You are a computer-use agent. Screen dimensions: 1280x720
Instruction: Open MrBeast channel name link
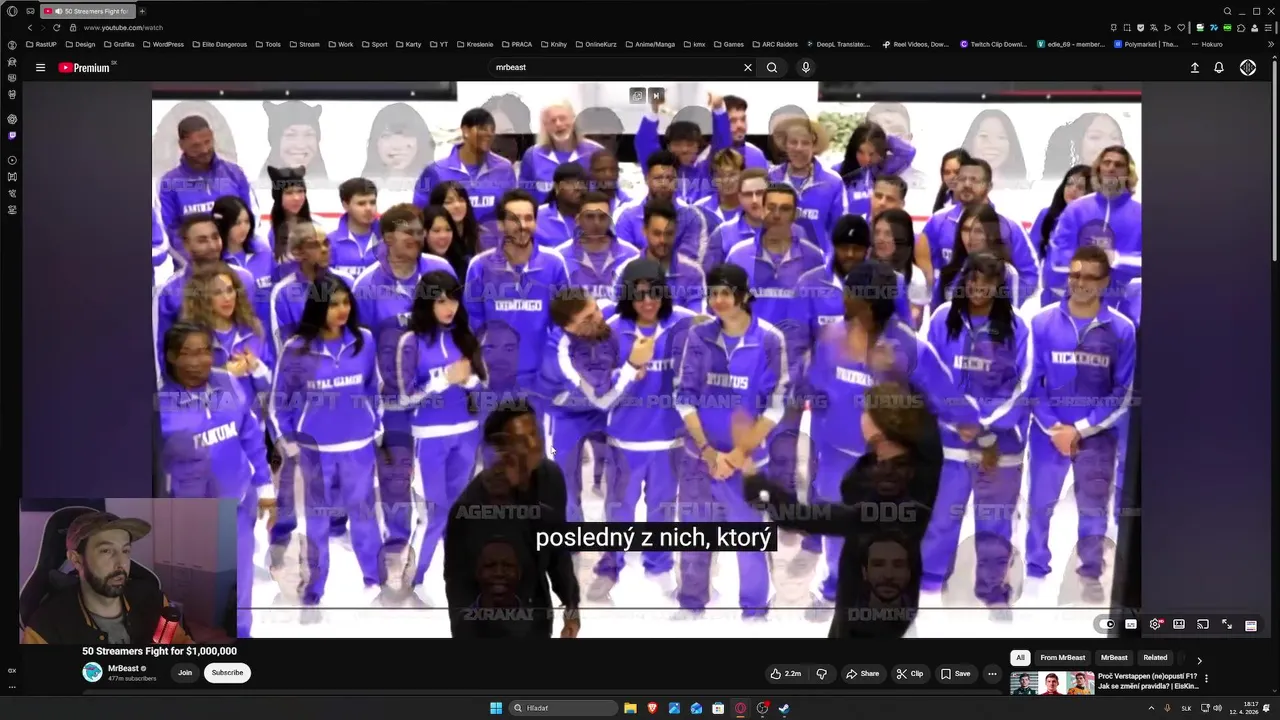tap(123, 668)
